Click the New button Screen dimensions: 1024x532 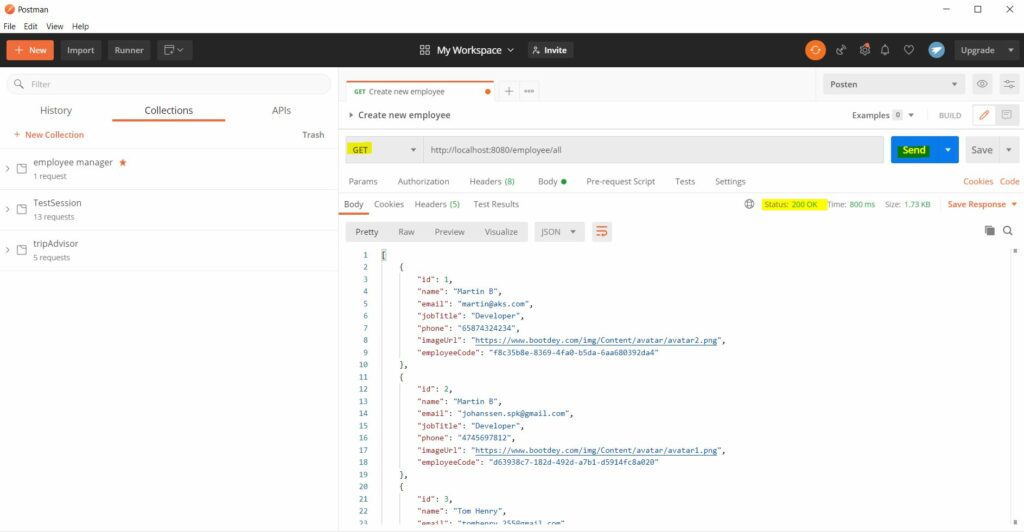pyautogui.click(x=30, y=50)
